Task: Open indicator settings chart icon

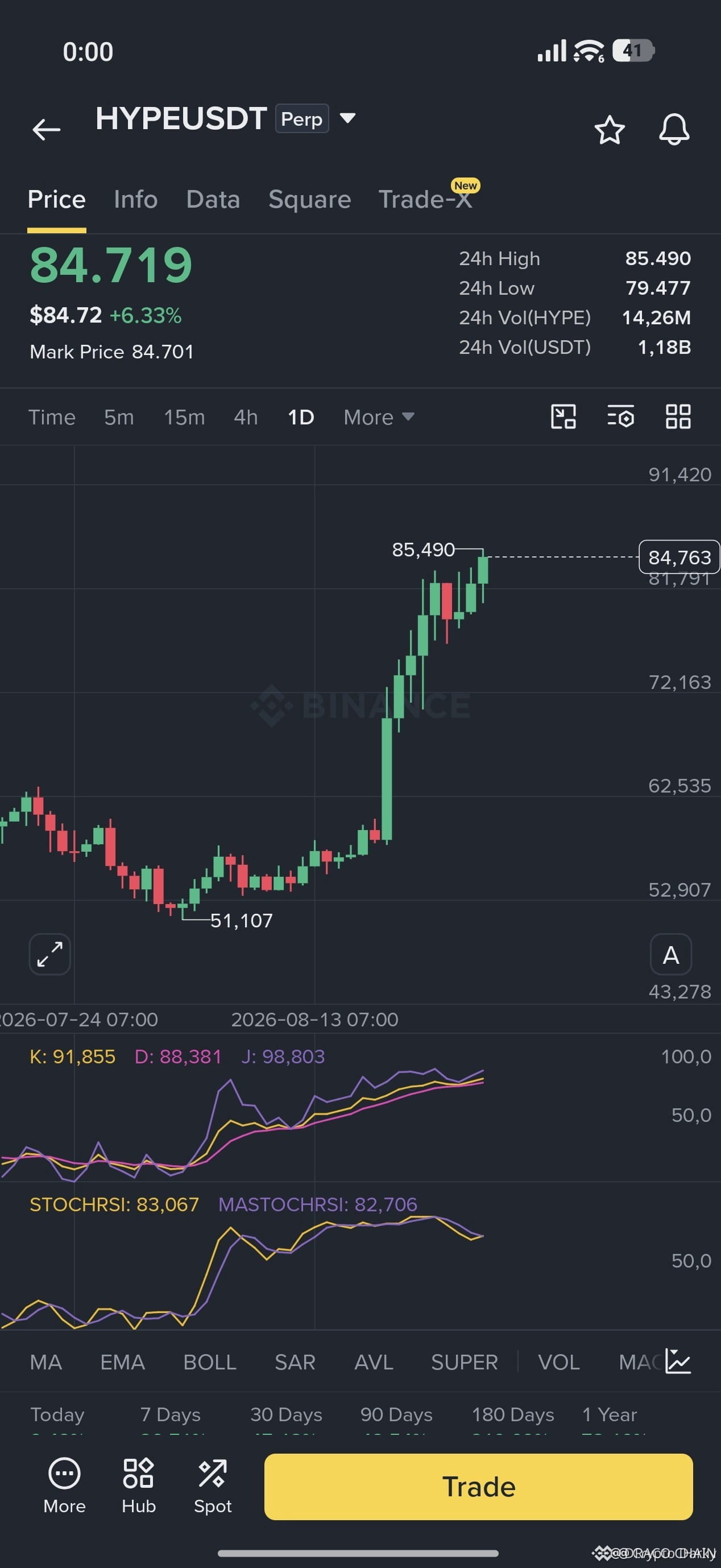Action: [x=678, y=1361]
